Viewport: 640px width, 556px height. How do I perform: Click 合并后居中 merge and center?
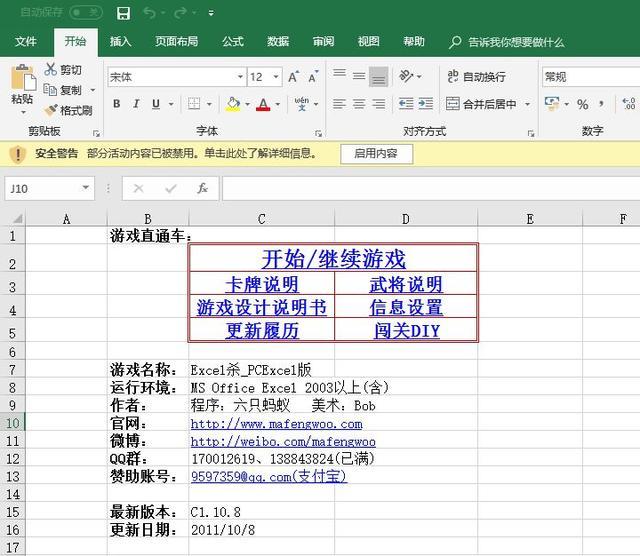point(481,104)
